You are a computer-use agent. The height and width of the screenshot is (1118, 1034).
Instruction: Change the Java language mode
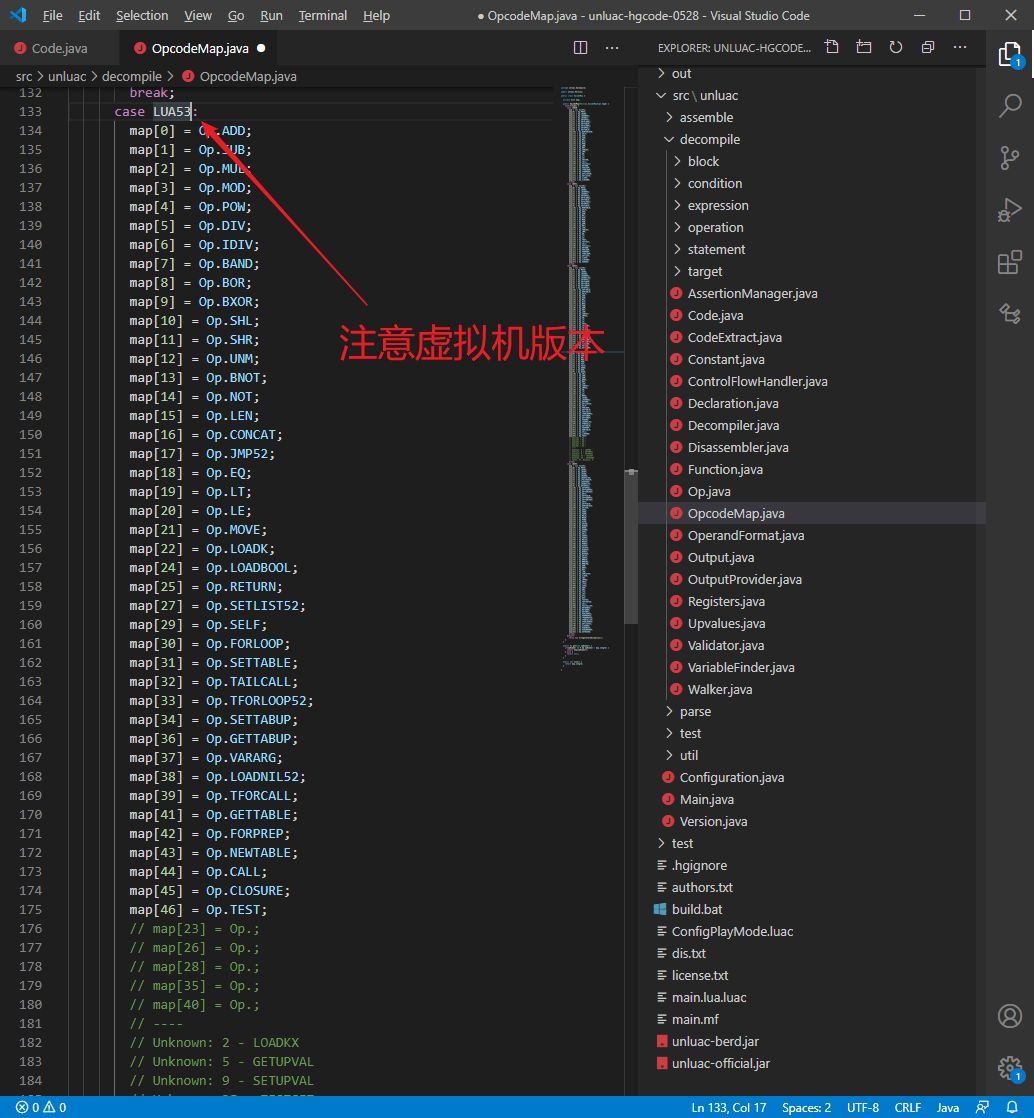(948, 1107)
